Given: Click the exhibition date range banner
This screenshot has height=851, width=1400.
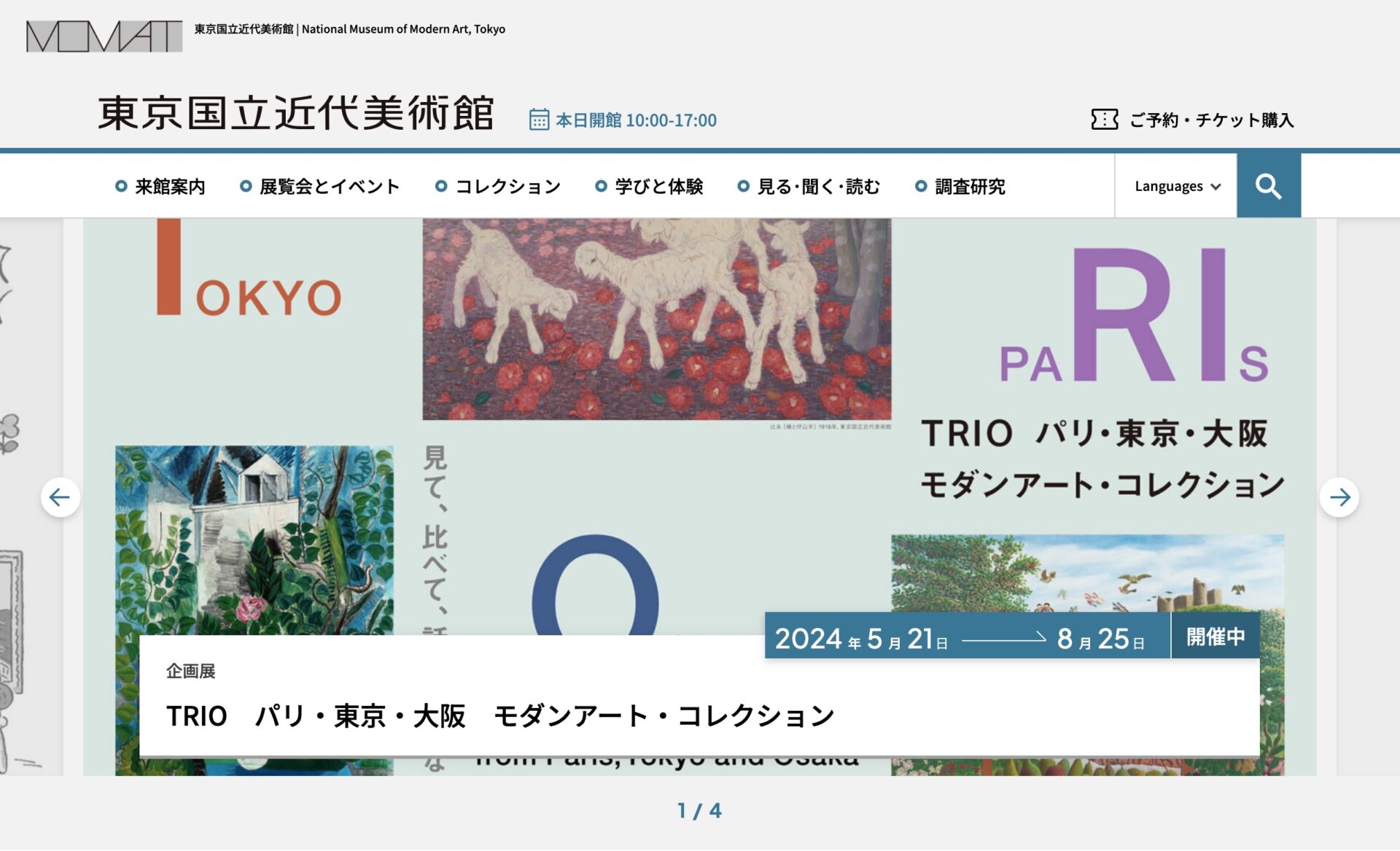Looking at the screenshot, I should (968, 637).
